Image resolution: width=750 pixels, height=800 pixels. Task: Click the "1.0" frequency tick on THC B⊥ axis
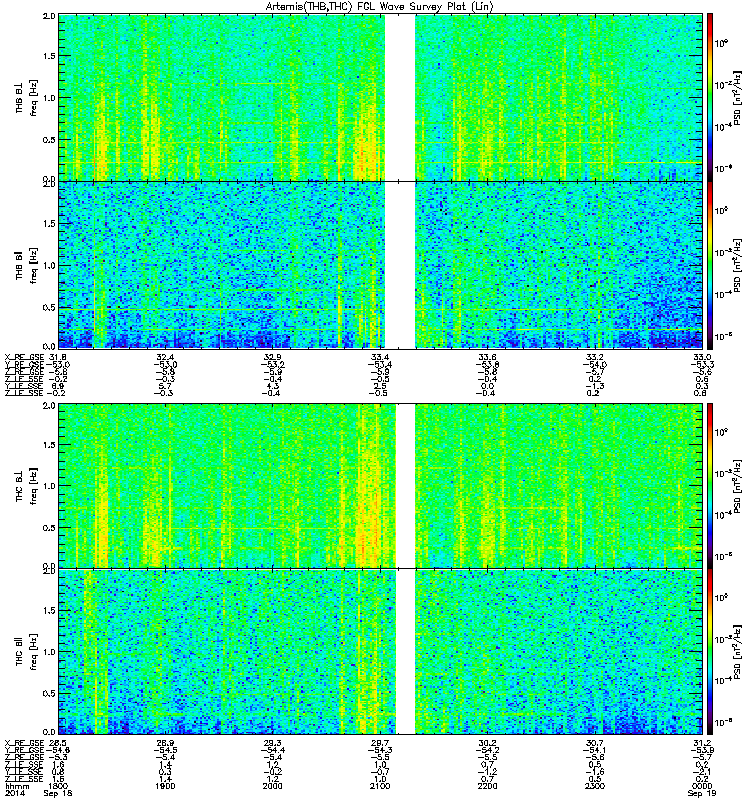tap(49, 486)
